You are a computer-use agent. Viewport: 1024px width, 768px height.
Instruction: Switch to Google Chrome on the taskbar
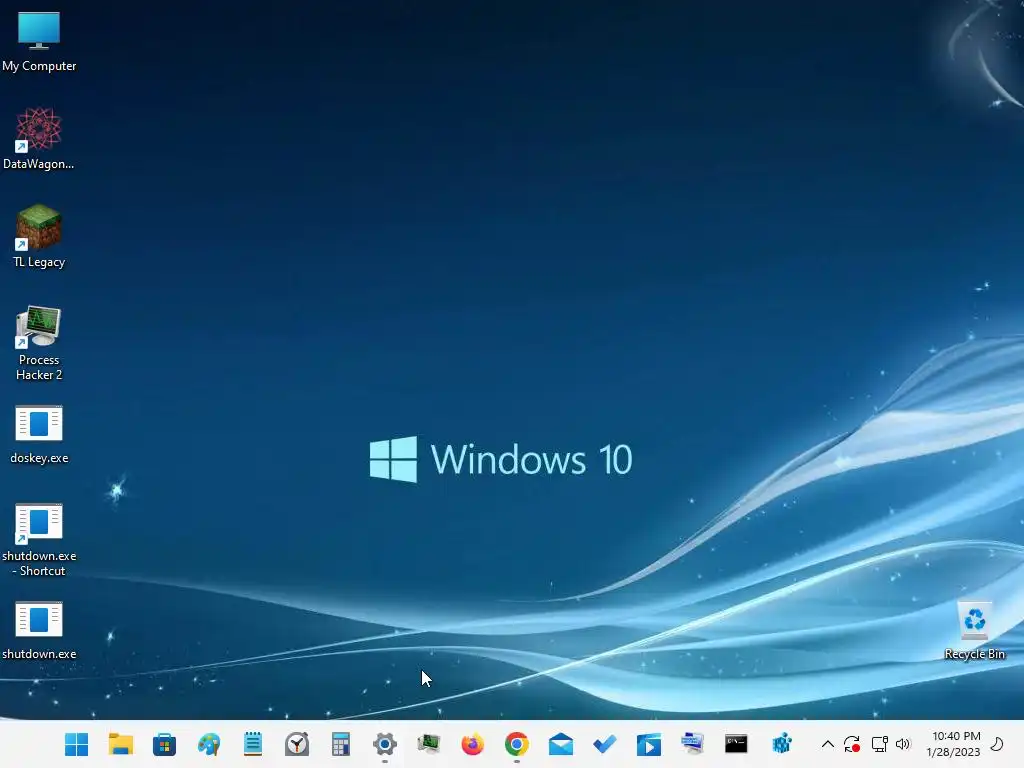point(517,744)
